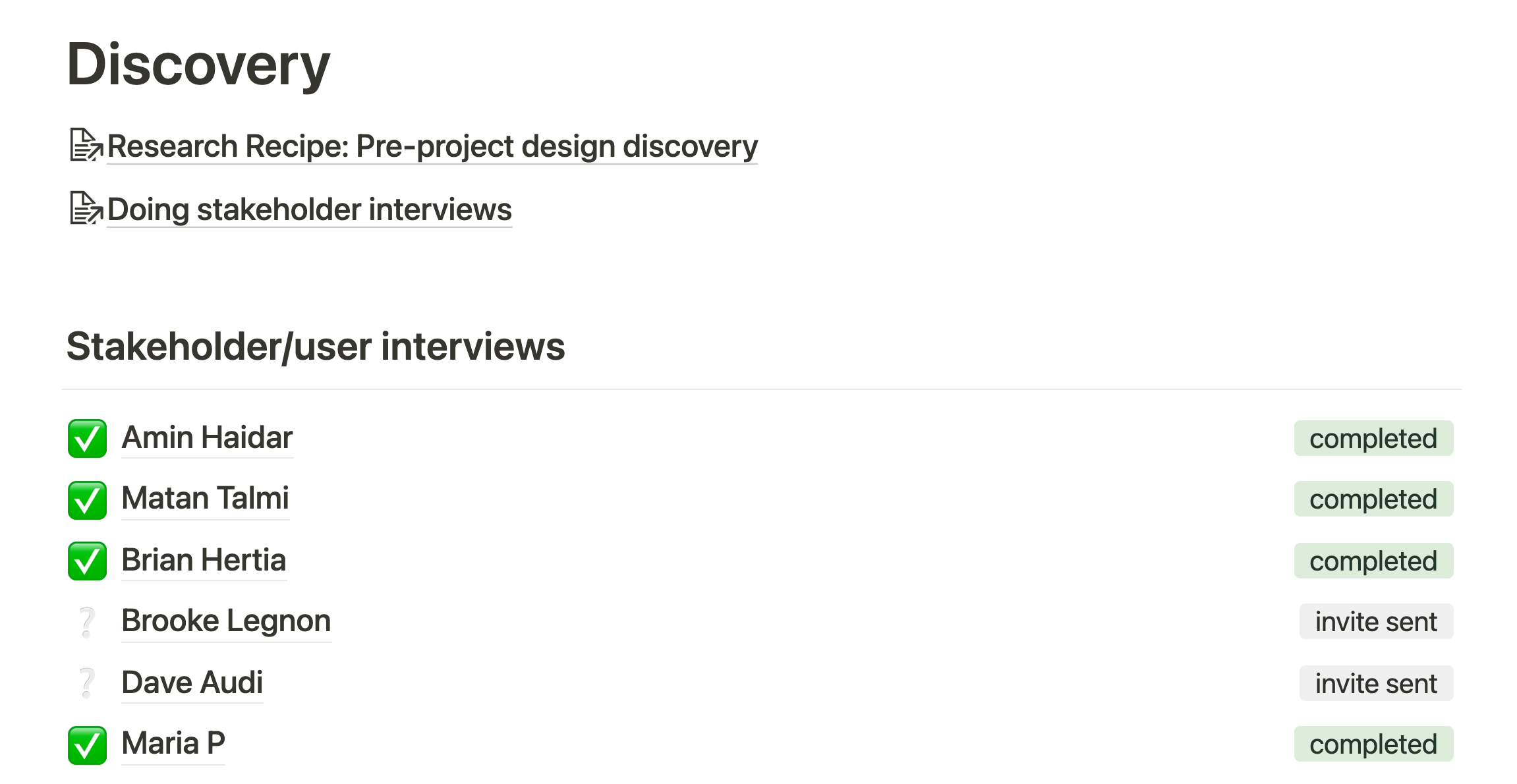Click invite sent tag for Dave Audi
This screenshot has width=1517, height=784.
(x=1375, y=683)
